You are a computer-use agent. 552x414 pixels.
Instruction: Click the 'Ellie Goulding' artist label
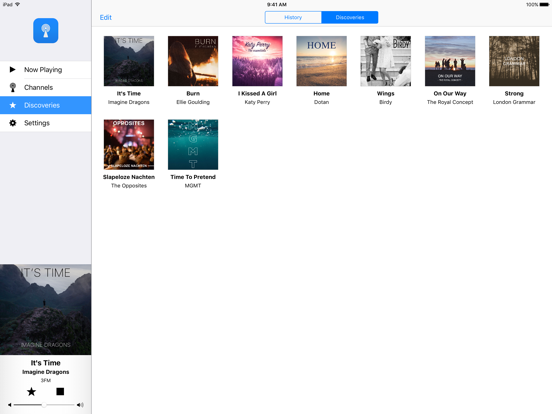[x=193, y=102]
